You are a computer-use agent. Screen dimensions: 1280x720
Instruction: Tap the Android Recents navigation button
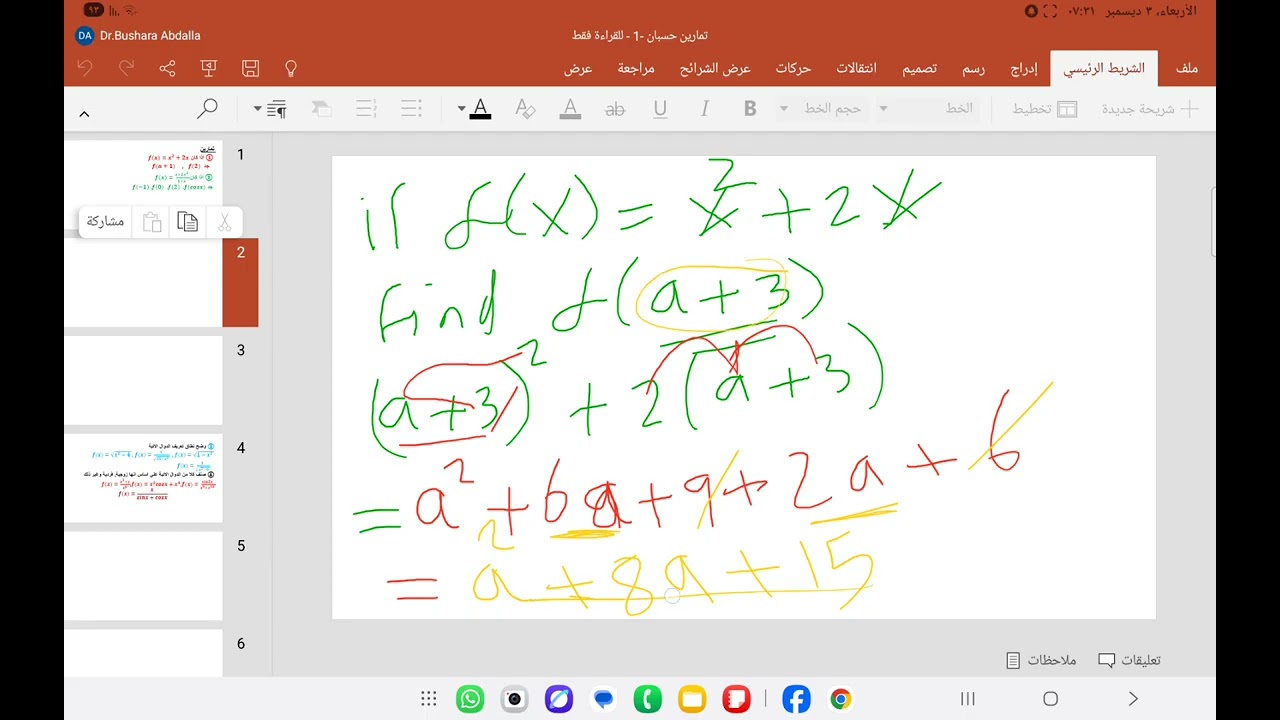tap(967, 699)
